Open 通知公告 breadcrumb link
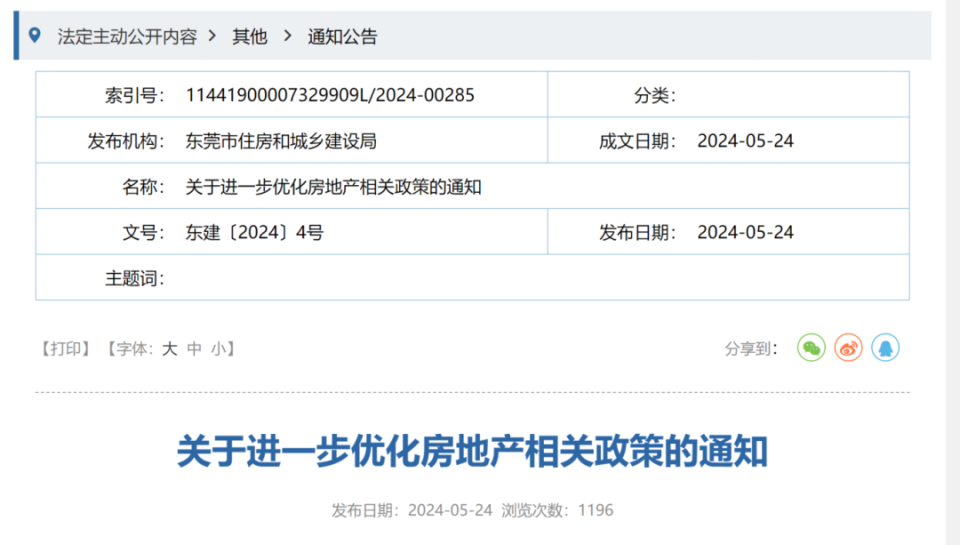 [342, 37]
